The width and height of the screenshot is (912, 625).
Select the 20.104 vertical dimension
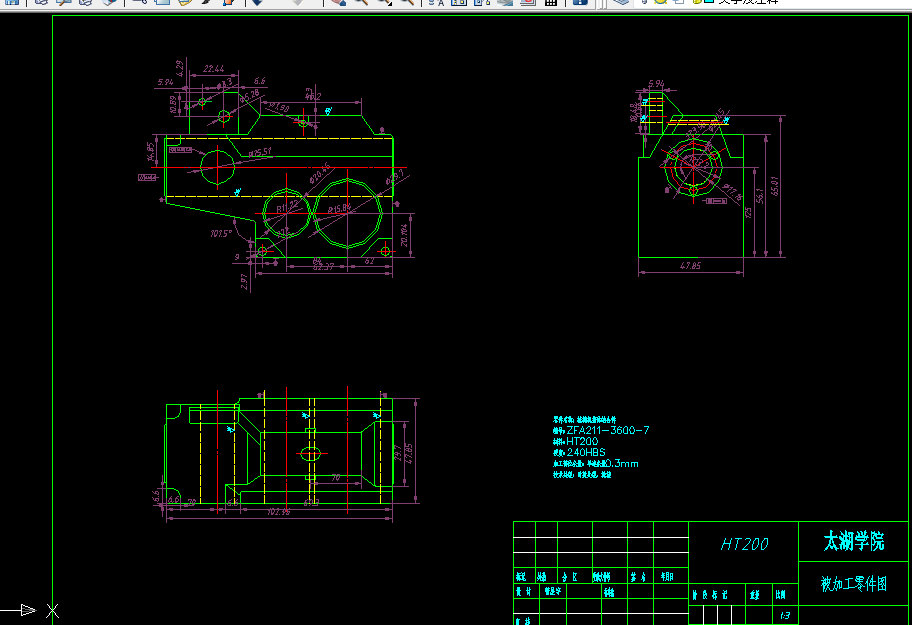404,235
